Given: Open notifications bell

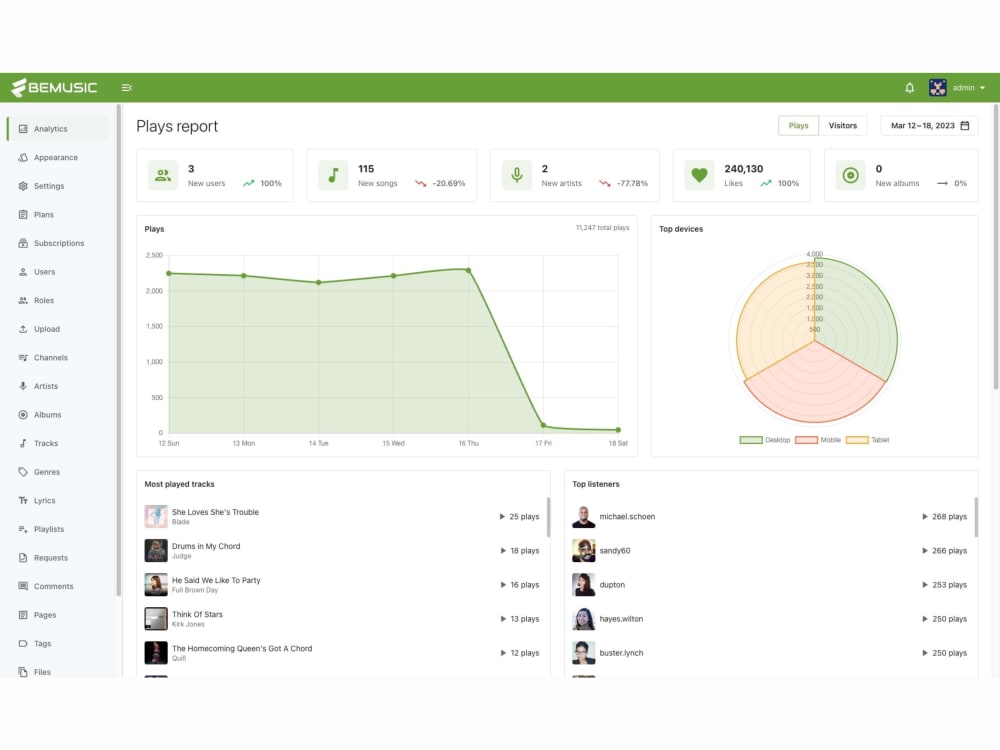Looking at the screenshot, I should 909,87.
